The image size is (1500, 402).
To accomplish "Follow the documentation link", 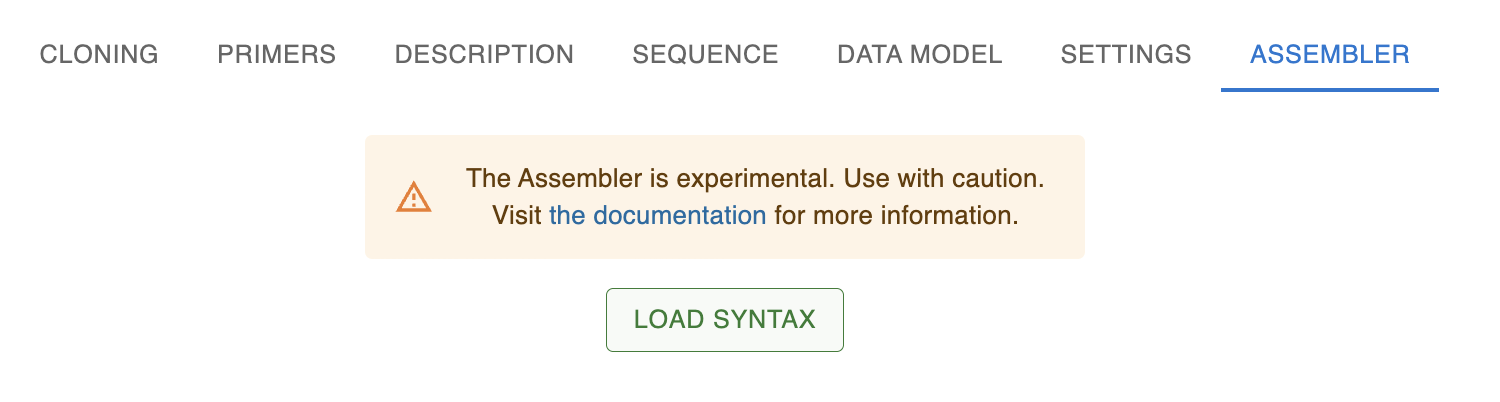I will tap(657, 215).
